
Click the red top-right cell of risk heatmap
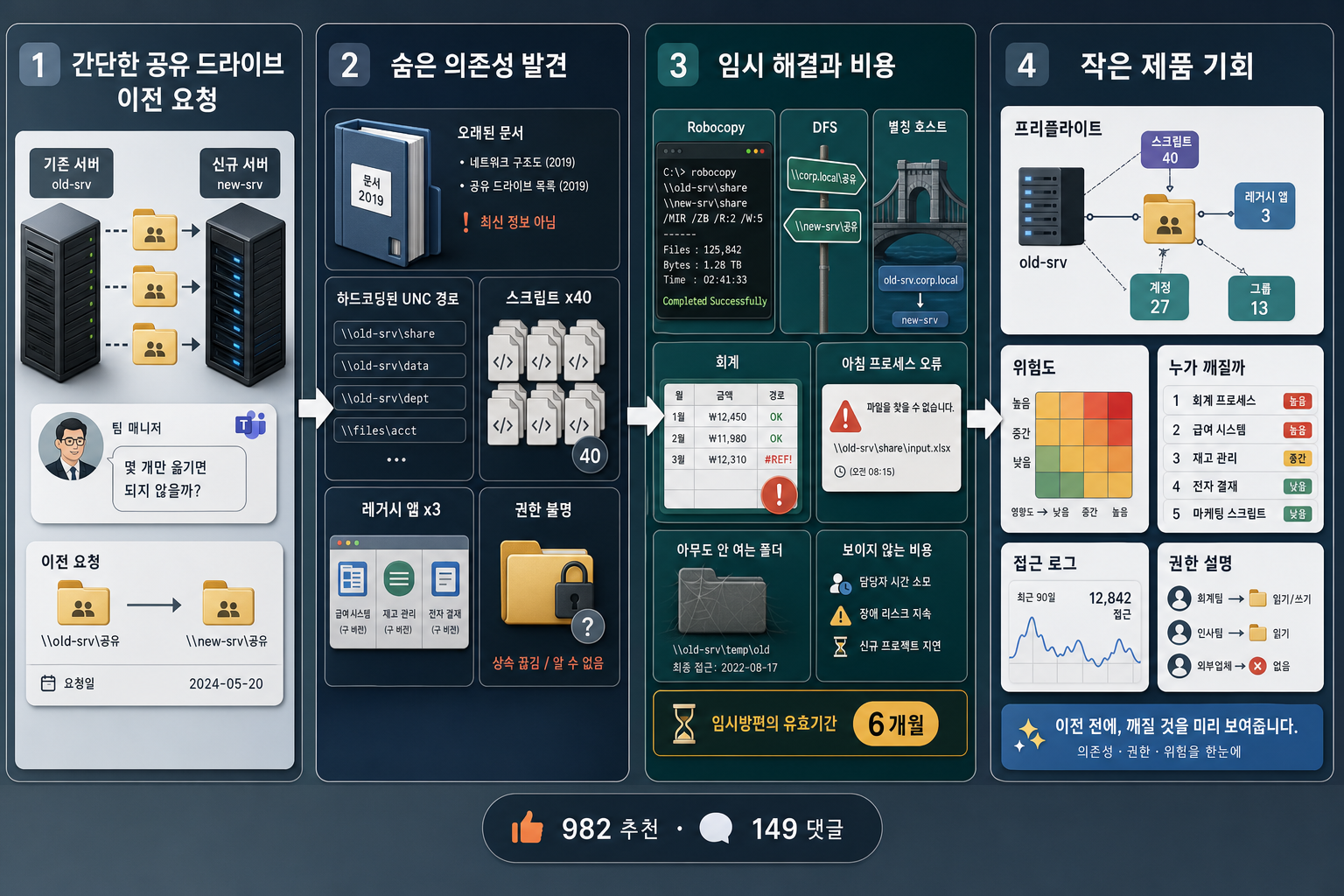coord(1120,406)
